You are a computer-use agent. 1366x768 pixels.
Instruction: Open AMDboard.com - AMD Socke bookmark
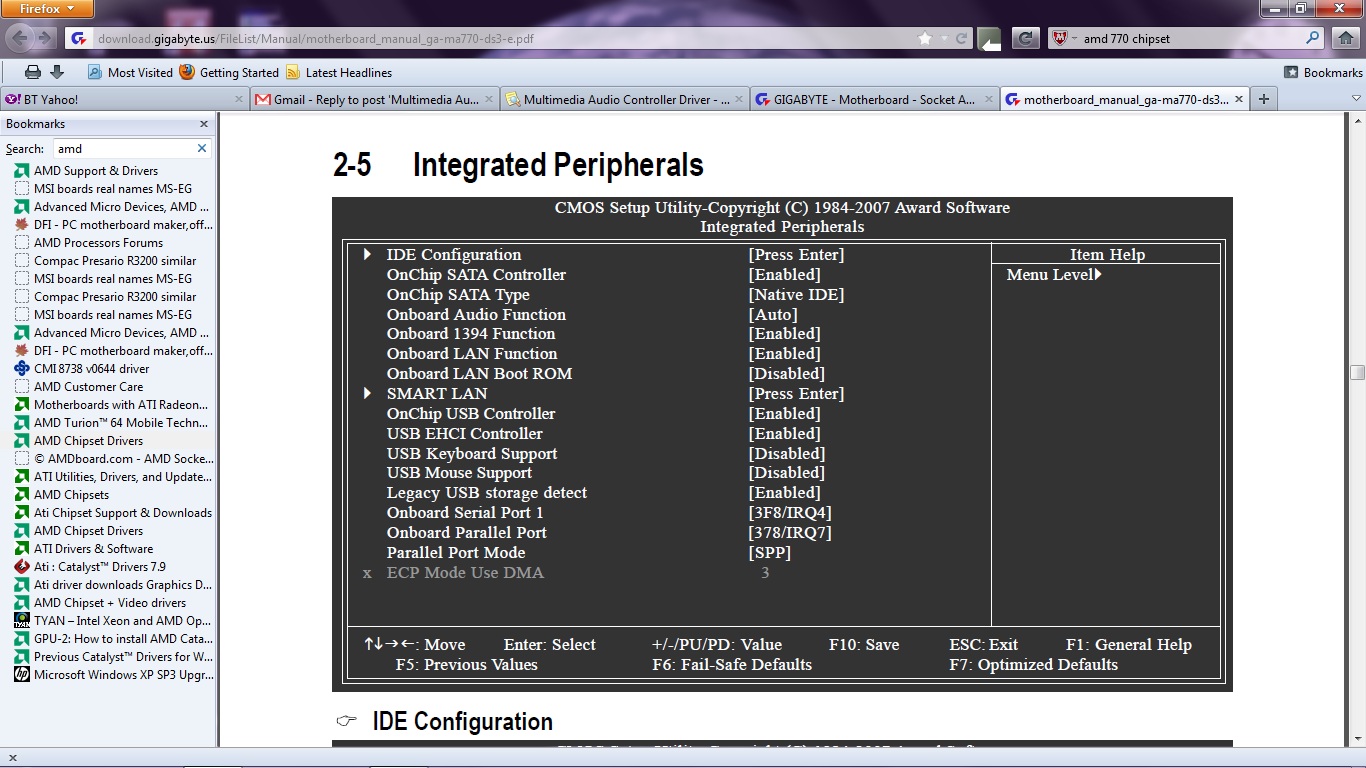coord(123,459)
